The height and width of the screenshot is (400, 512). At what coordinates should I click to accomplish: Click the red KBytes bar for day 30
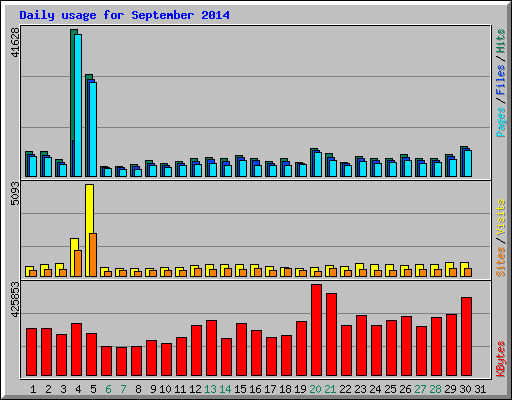tap(467, 337)
